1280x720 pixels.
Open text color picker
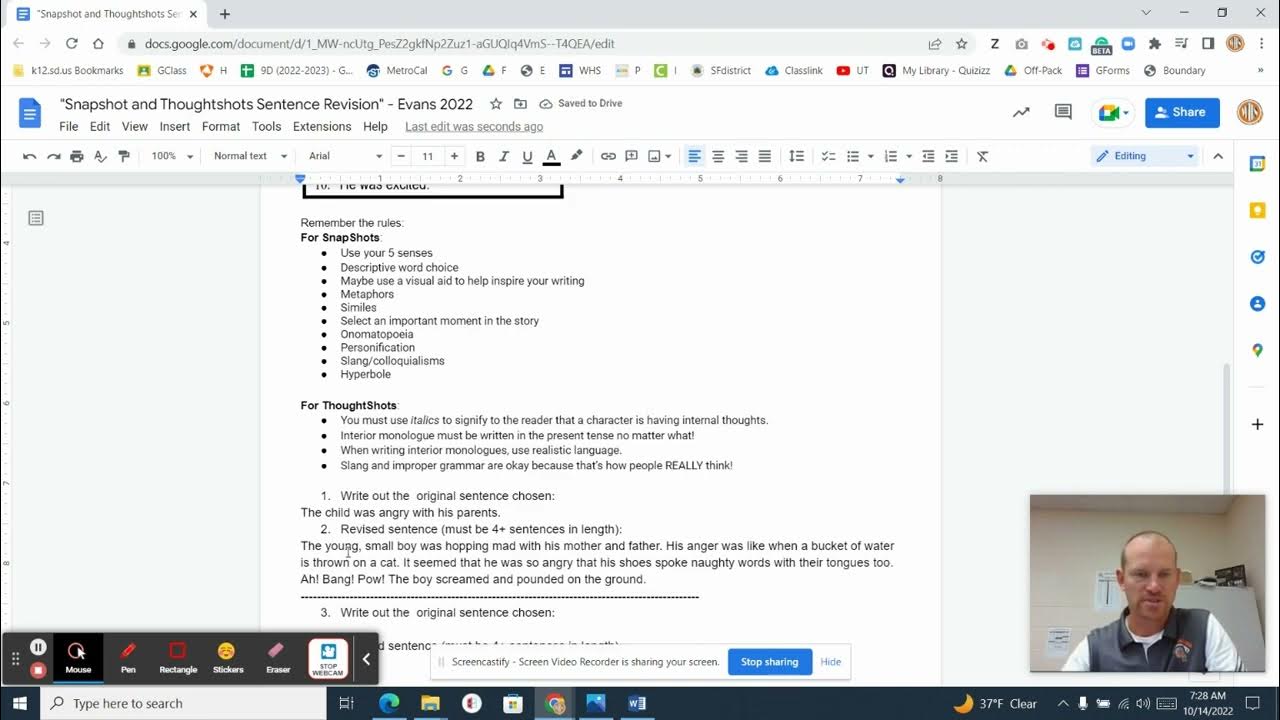point(551,156)
